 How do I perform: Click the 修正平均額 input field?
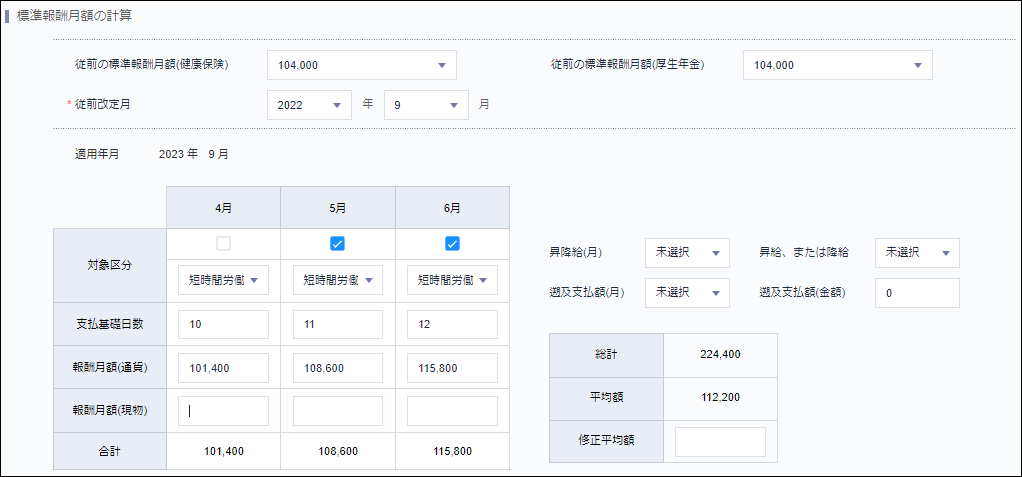[720, 442]
